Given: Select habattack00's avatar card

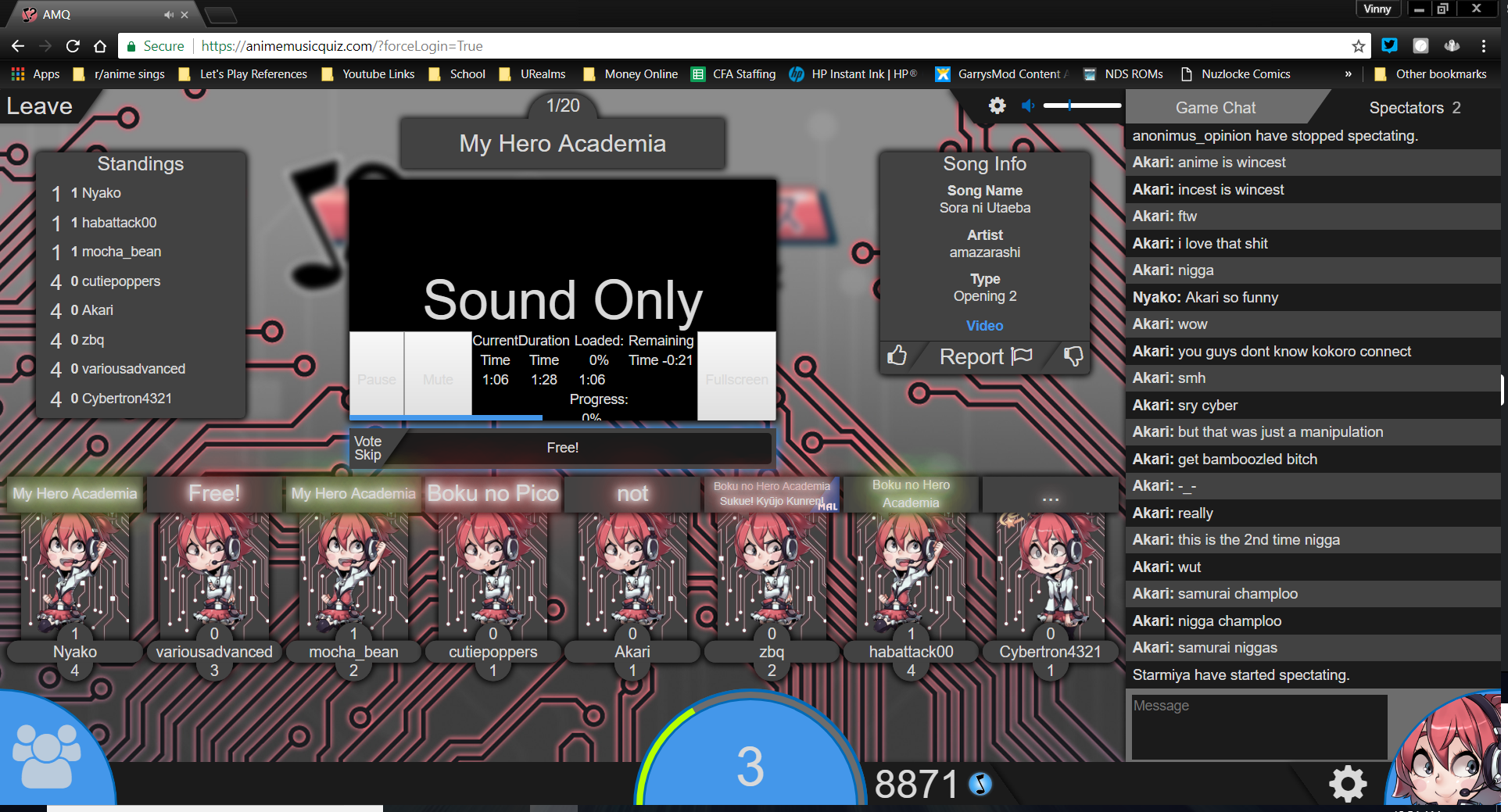Looking at the screenshot, I should (x=911, y=578).
